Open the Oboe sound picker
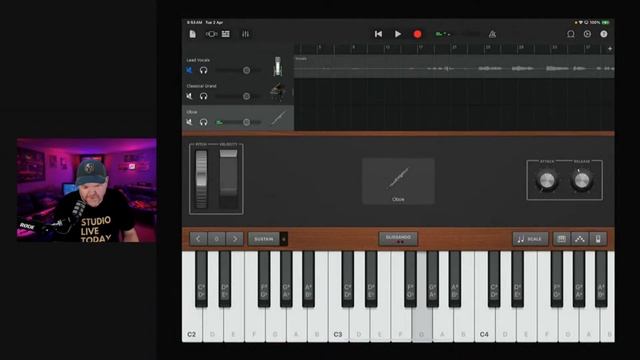Screen dimensions: 640x360 (x=398, y=181)
